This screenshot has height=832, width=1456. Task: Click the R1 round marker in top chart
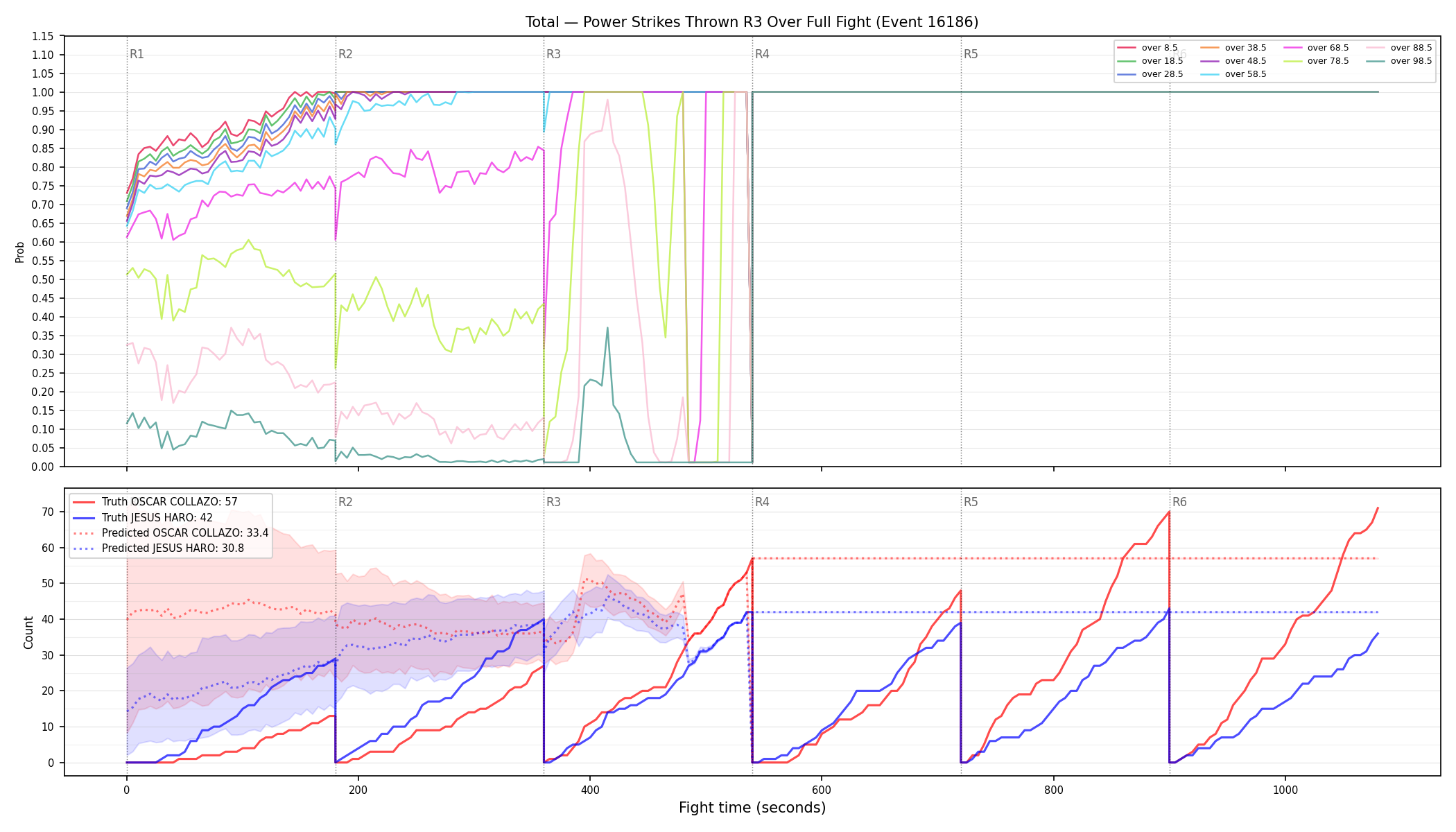point(137,54)
